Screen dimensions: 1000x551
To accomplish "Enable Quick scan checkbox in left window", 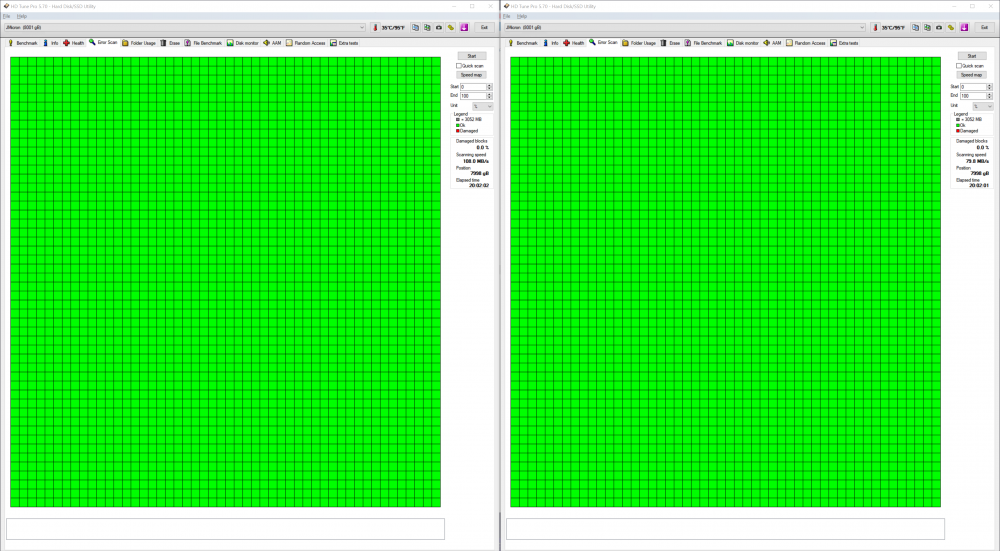I will point(459,66).
